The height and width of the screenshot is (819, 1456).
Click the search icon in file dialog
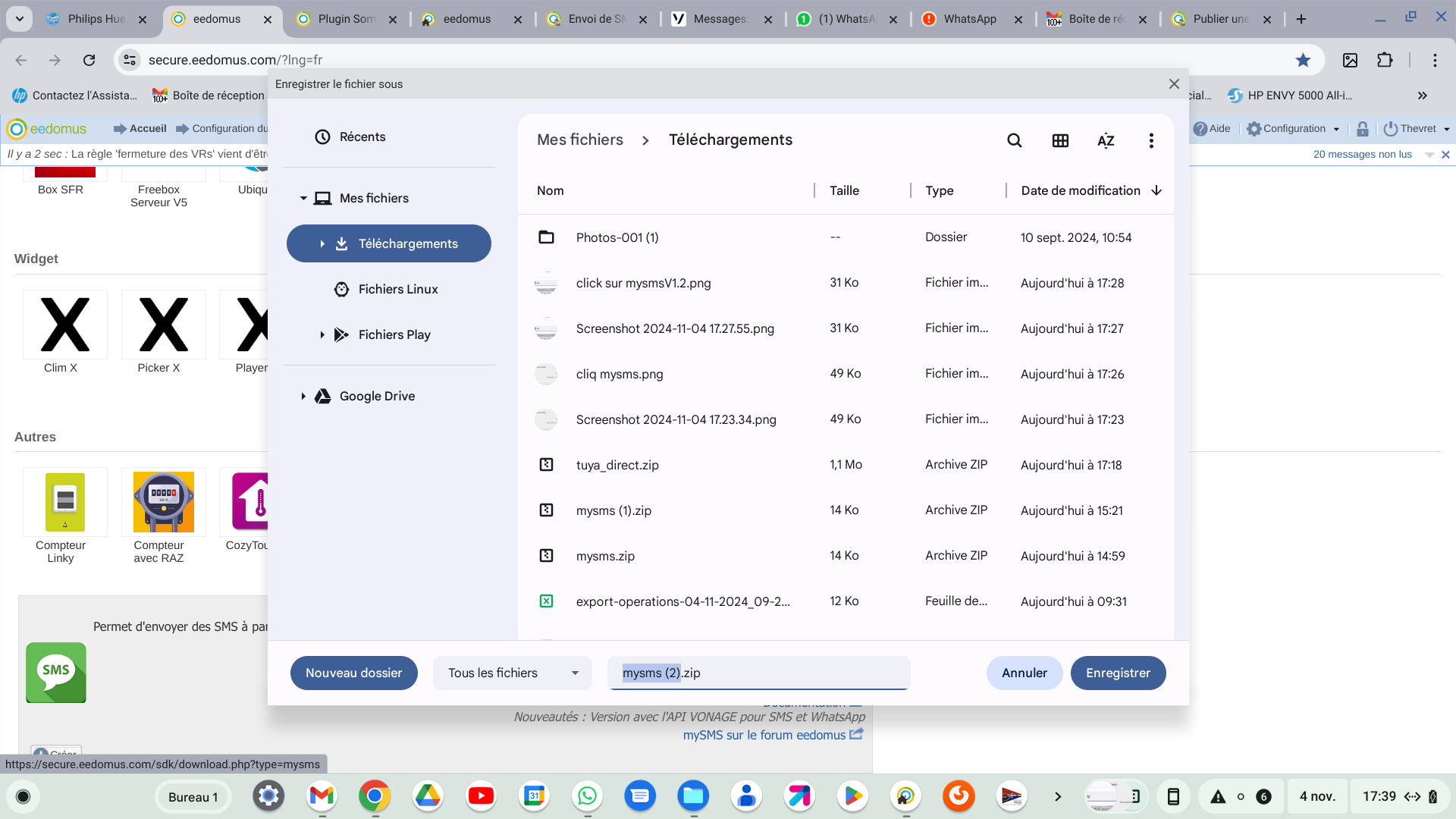(1014, 140)
